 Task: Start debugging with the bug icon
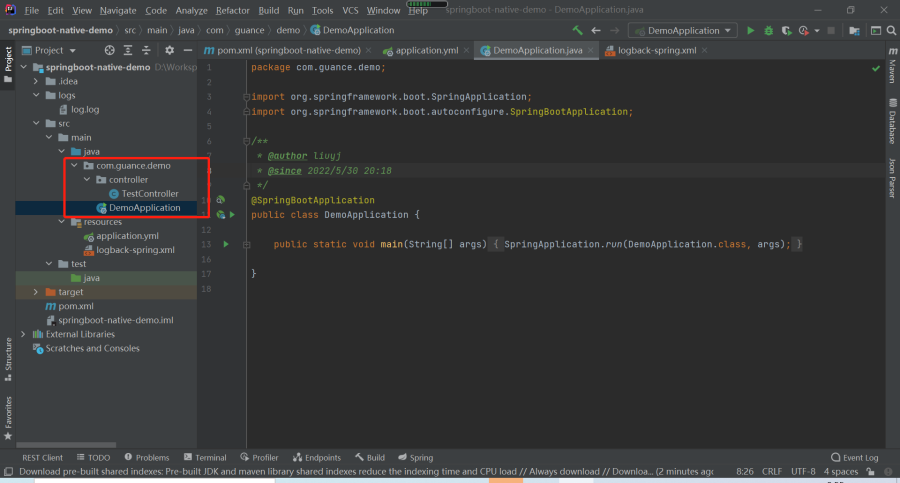(769, 30)
